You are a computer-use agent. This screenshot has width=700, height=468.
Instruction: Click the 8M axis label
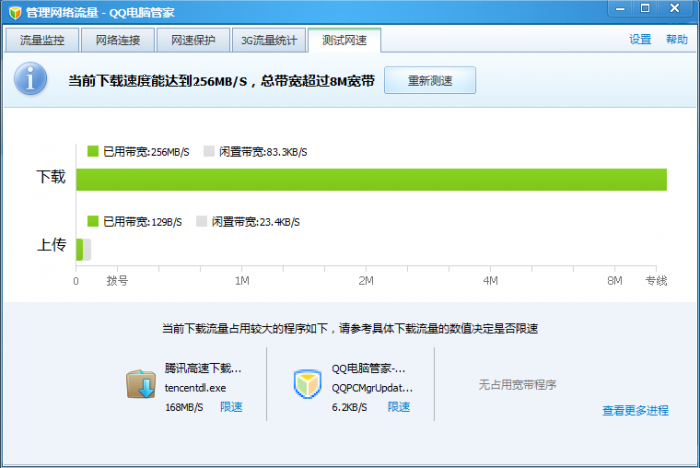(615, 281)
